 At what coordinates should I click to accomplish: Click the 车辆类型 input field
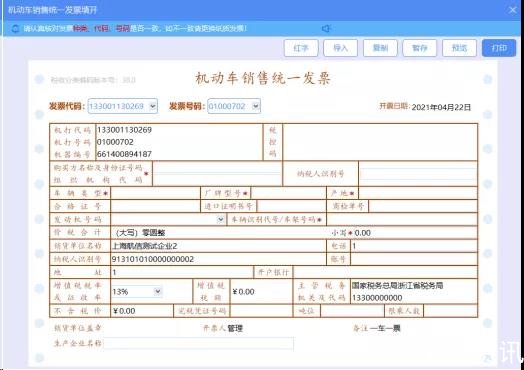click(155, 193)
